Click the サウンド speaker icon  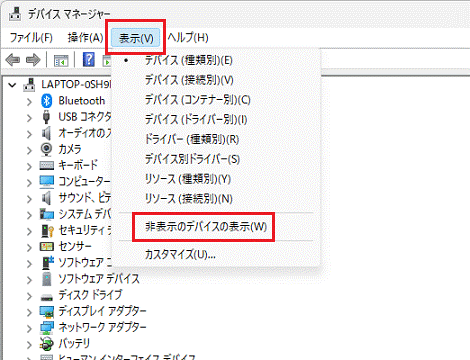pyautogui.click(x=47, y=198)
